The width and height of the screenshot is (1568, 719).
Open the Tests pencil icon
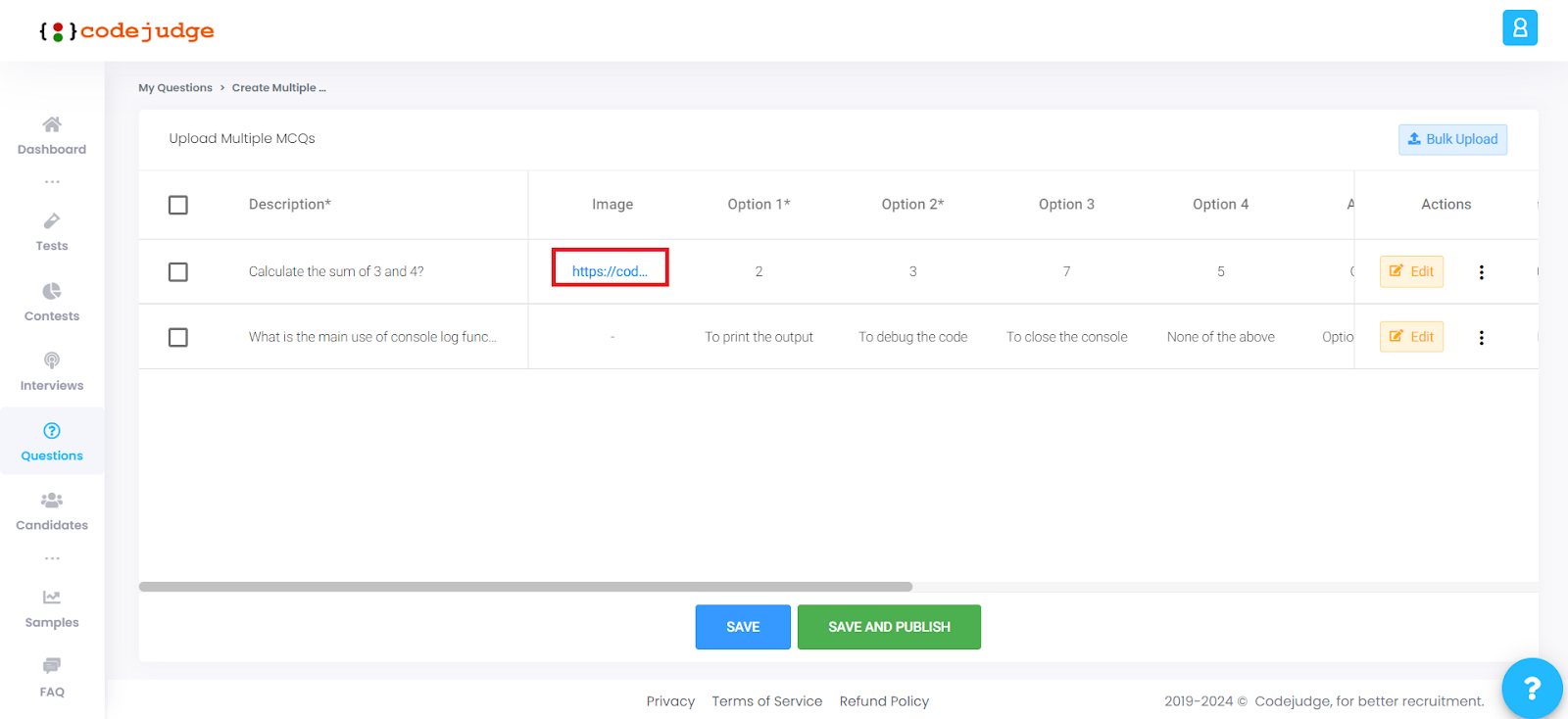[x=52, y=220]
